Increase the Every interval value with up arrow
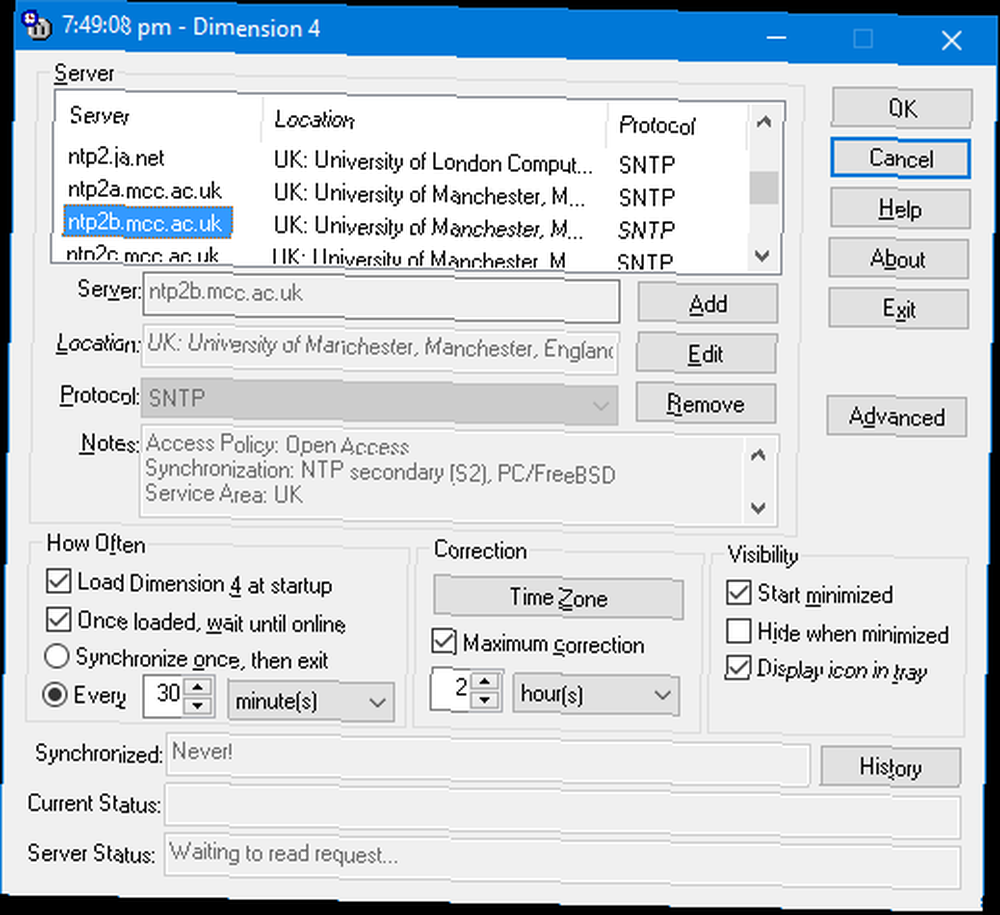Screen dimensions: 1000x915 click(x=198, y=687)
